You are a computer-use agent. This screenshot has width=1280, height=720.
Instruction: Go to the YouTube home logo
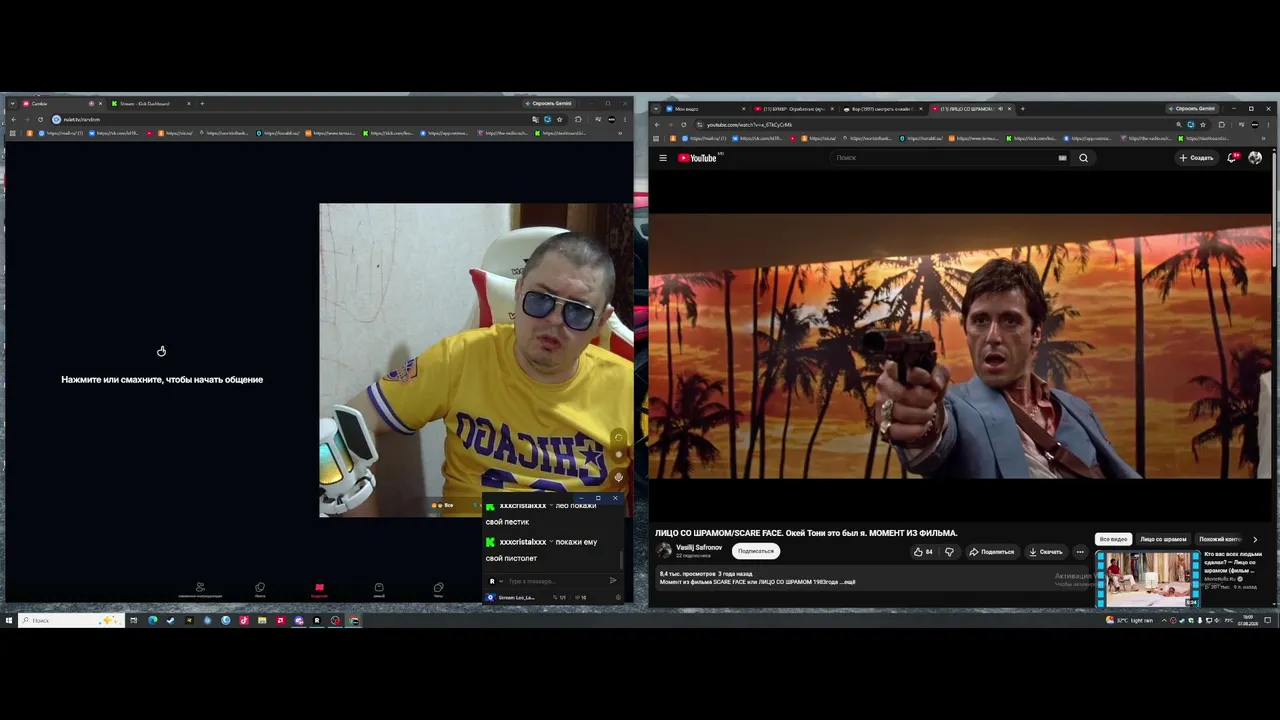click(x=698, y=158)
